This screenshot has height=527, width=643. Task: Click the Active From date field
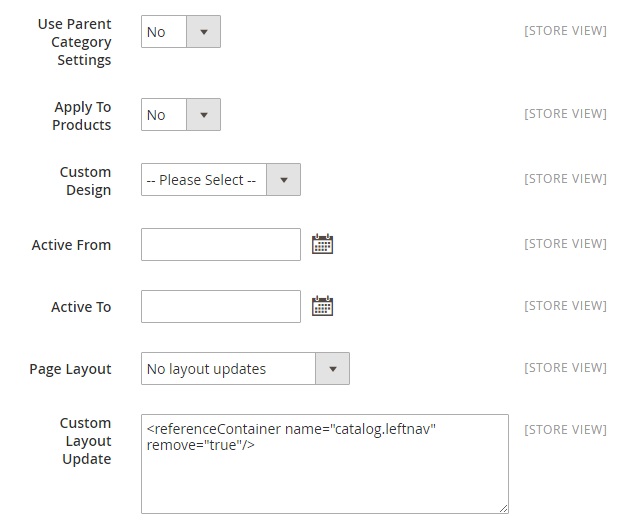pyautogui.click(x=221, y=244)
